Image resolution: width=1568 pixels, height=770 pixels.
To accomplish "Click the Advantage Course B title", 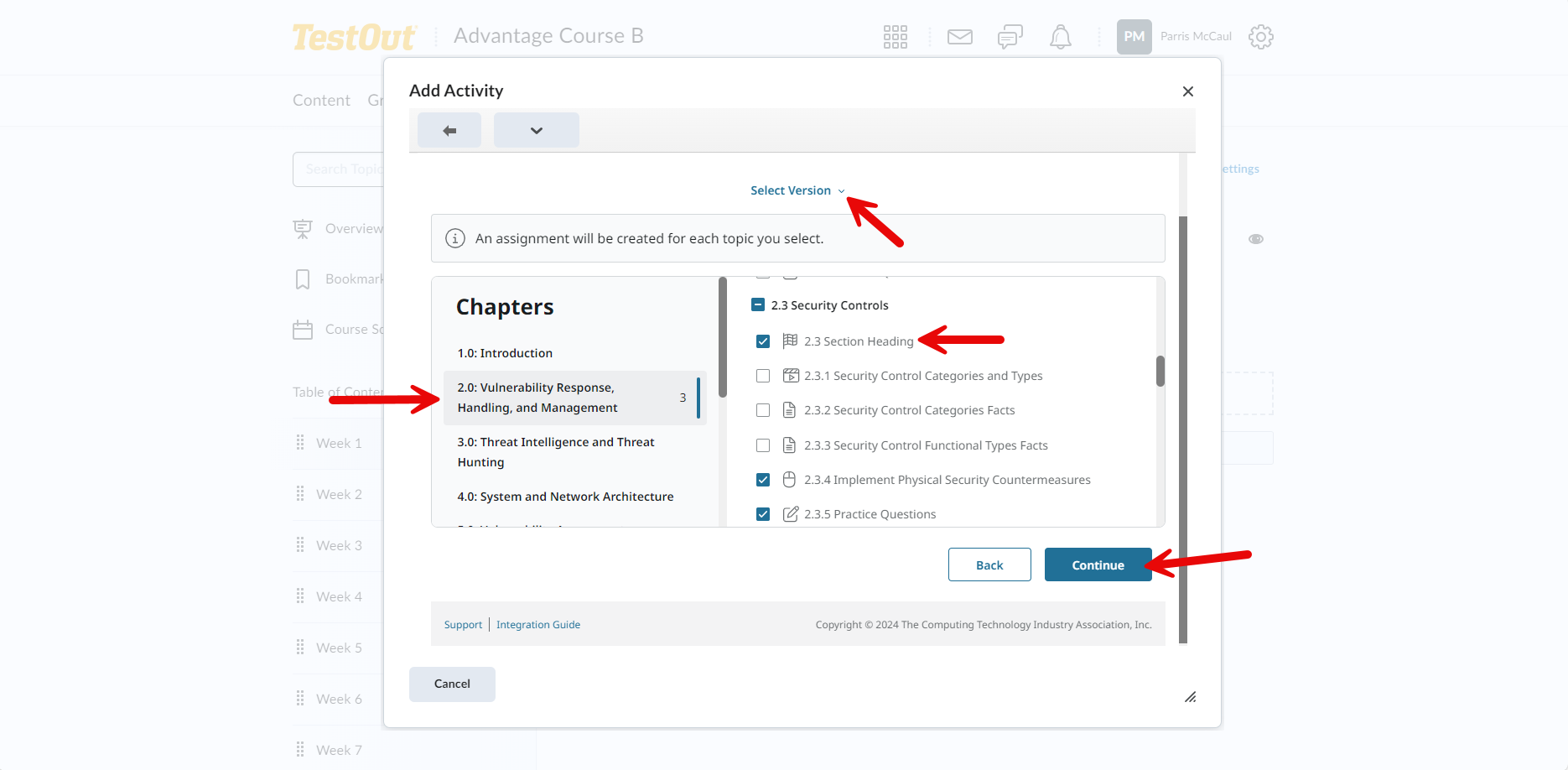I will [x=548, y=36].
